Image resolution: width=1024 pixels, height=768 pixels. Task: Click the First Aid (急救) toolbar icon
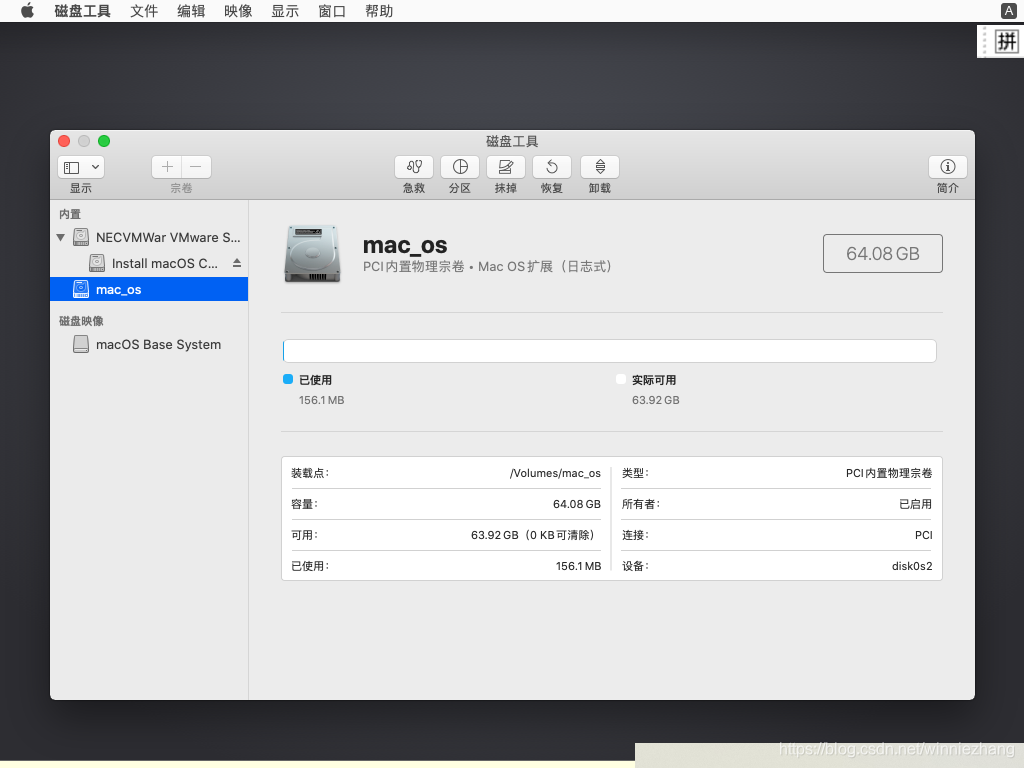point(414,167)
